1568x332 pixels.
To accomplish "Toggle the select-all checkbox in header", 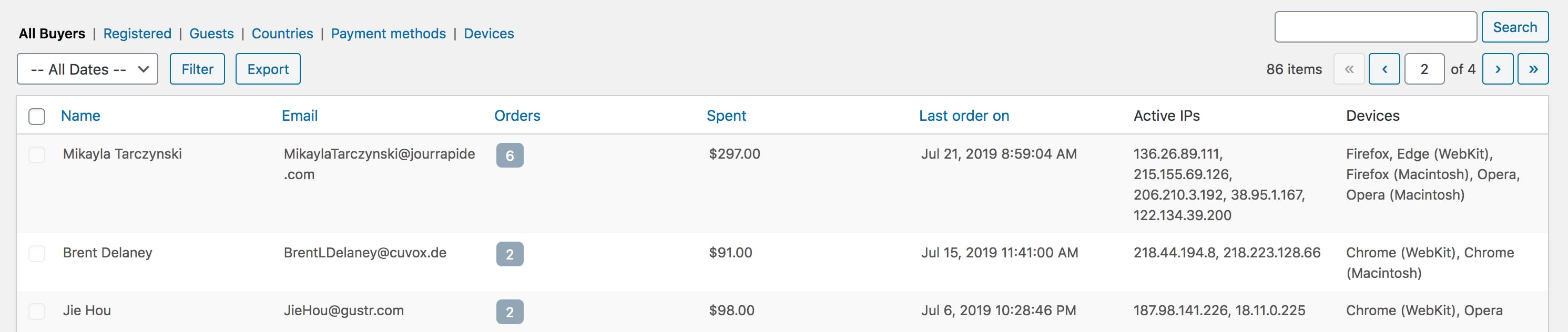I will pyautogui.click(x=37, y=116).
